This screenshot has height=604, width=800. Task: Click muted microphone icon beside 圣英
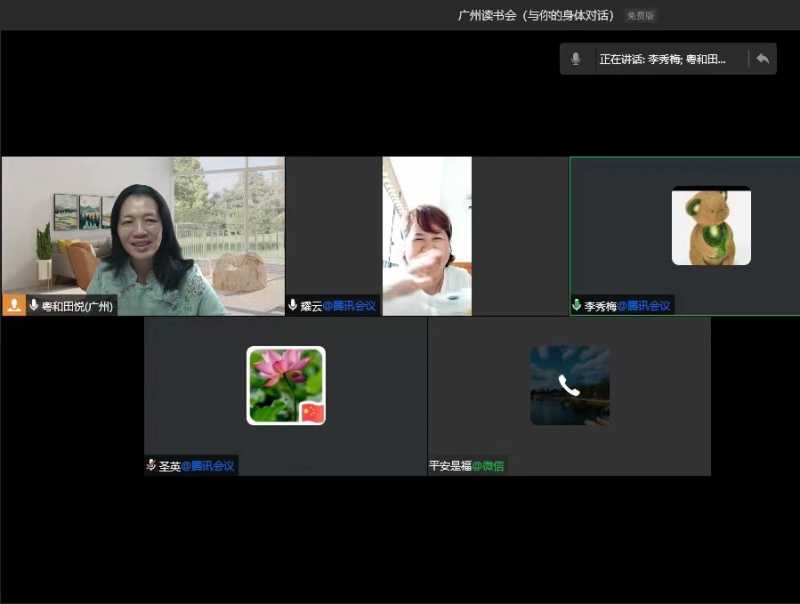click(x=151, y=465)
